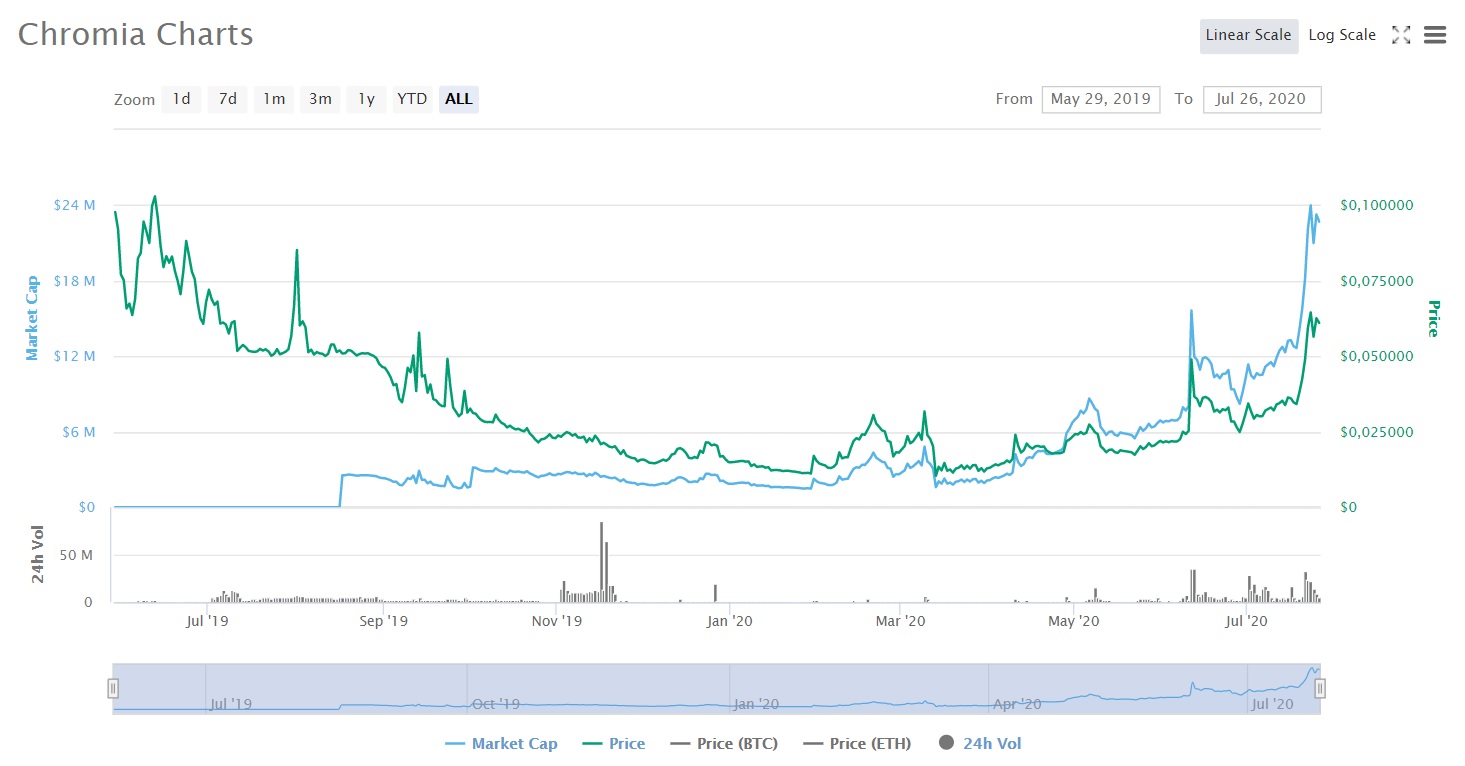
Task: Click the Jan '20 x-axis label
Action: 730,621
